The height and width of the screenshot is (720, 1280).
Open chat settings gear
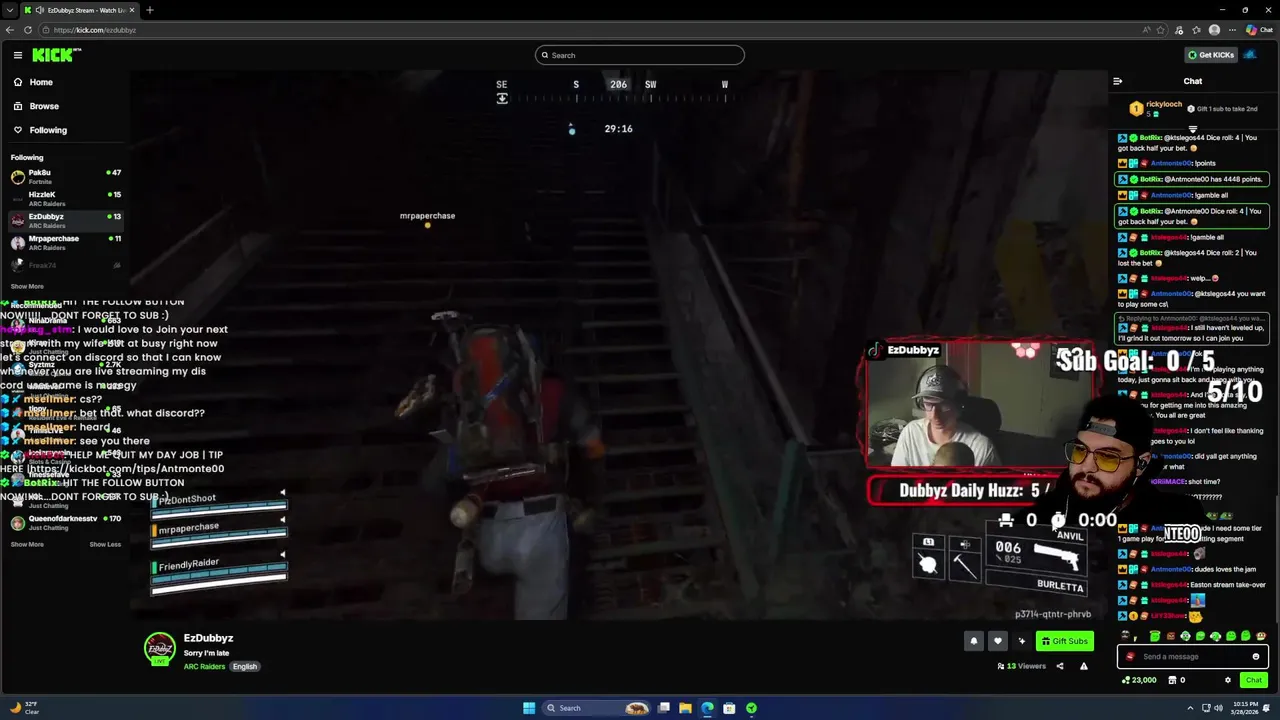1228,680
